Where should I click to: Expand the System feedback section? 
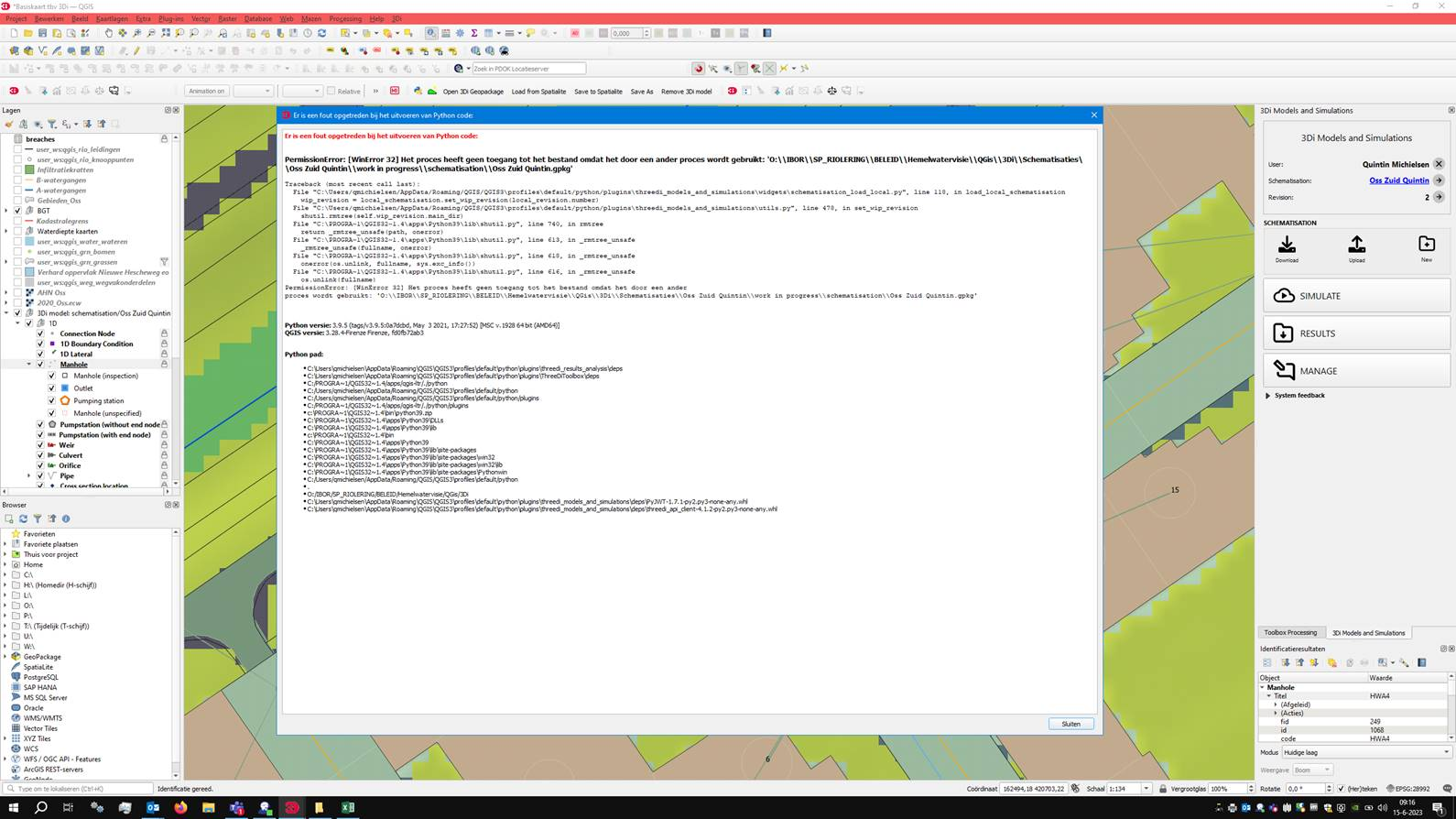point(1268,396)
